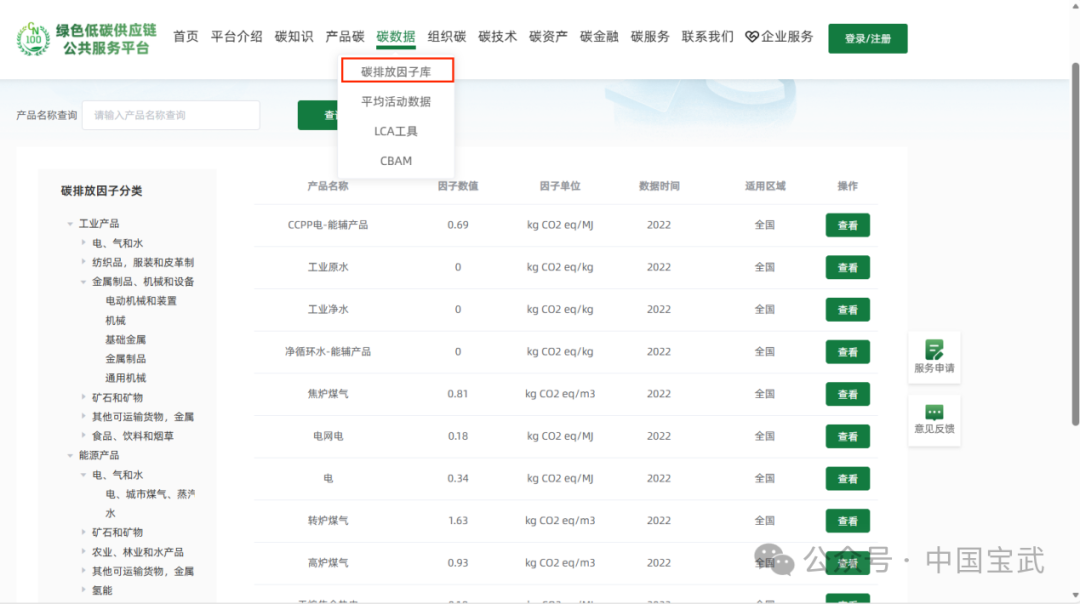Select the 碳数据 navigation tab
The width and height of the screenshot is (1080, 604).
[395, 37]
